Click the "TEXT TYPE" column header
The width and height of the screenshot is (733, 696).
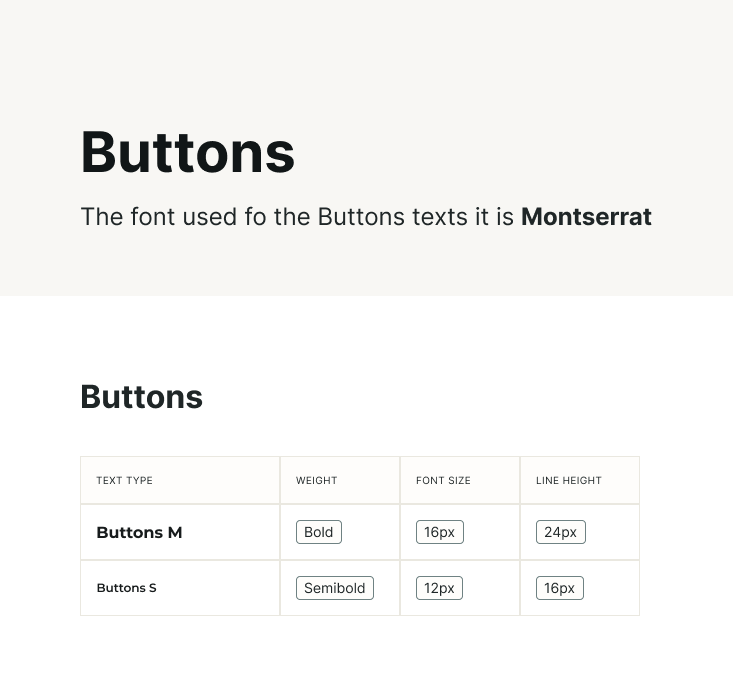pos(124,481)
